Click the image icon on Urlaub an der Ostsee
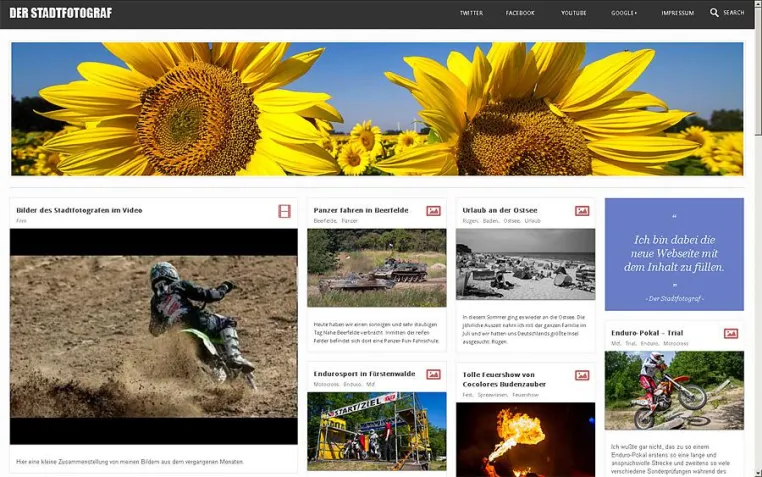This screenshot has height=477, width=762. tap(582, 211)
